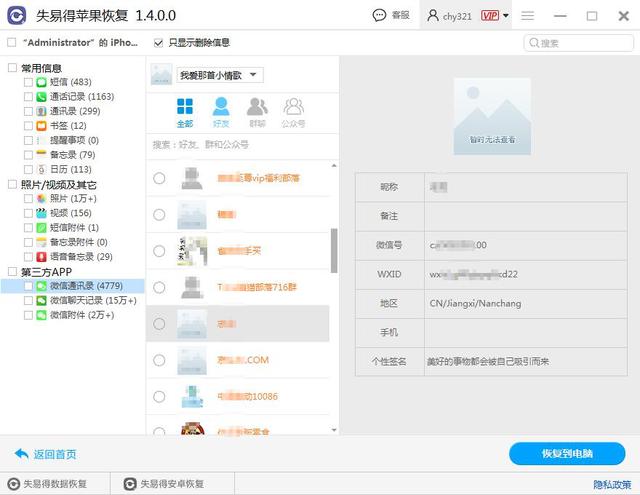Toggle the "Administrator" 的 iPhone checkbox

(x=12, y=42)
